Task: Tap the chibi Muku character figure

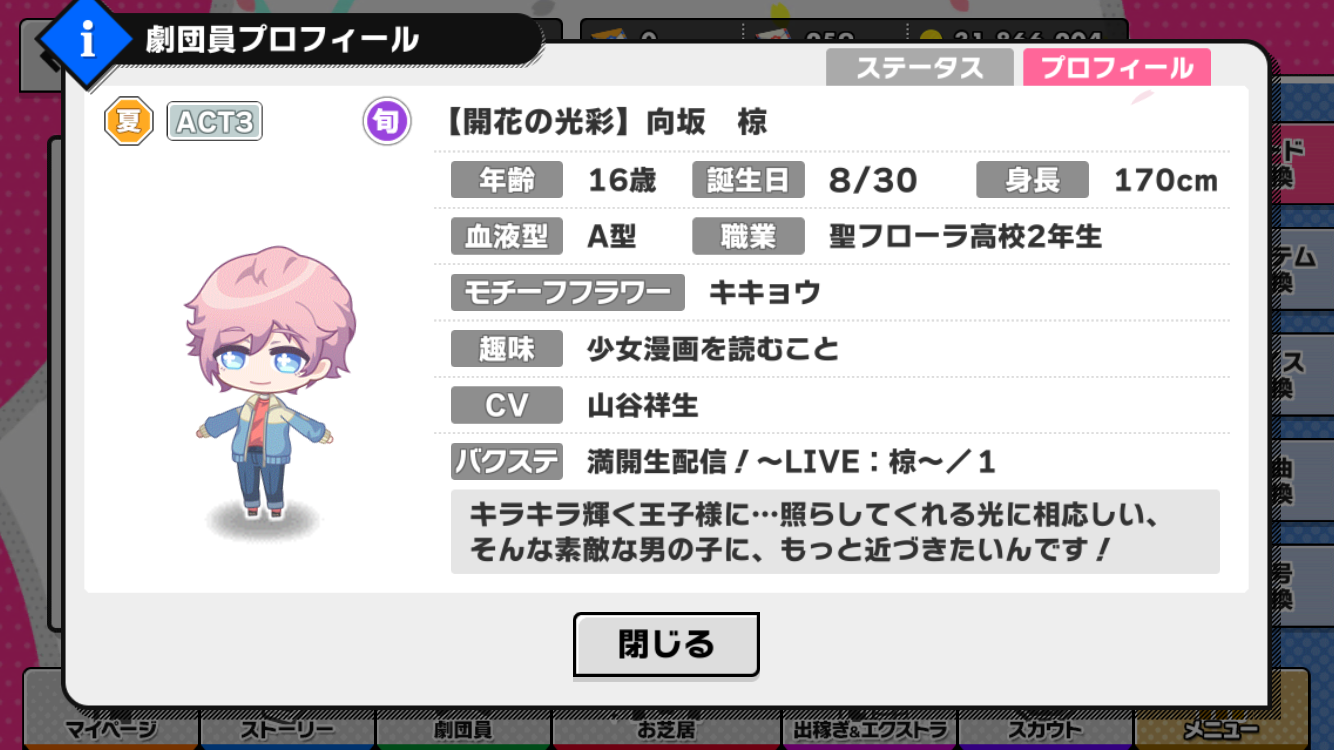Action: pos(268,383)
